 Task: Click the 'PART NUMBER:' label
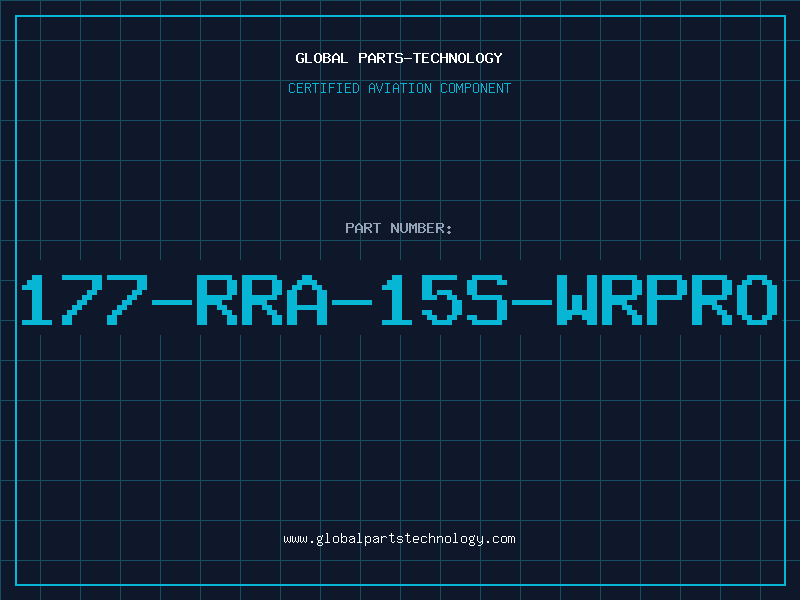coord(399,228)
